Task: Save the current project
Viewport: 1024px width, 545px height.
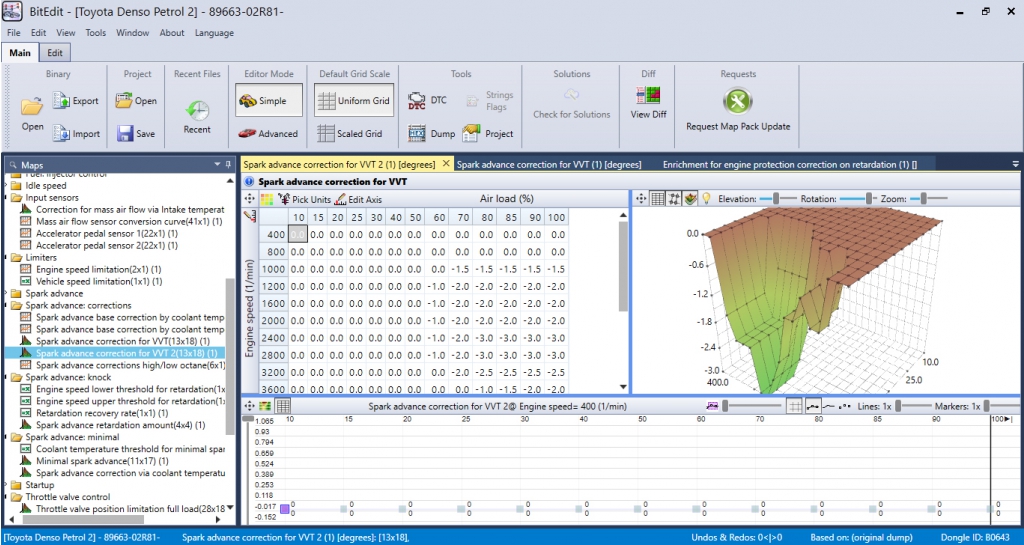Action: coord(136,133)
